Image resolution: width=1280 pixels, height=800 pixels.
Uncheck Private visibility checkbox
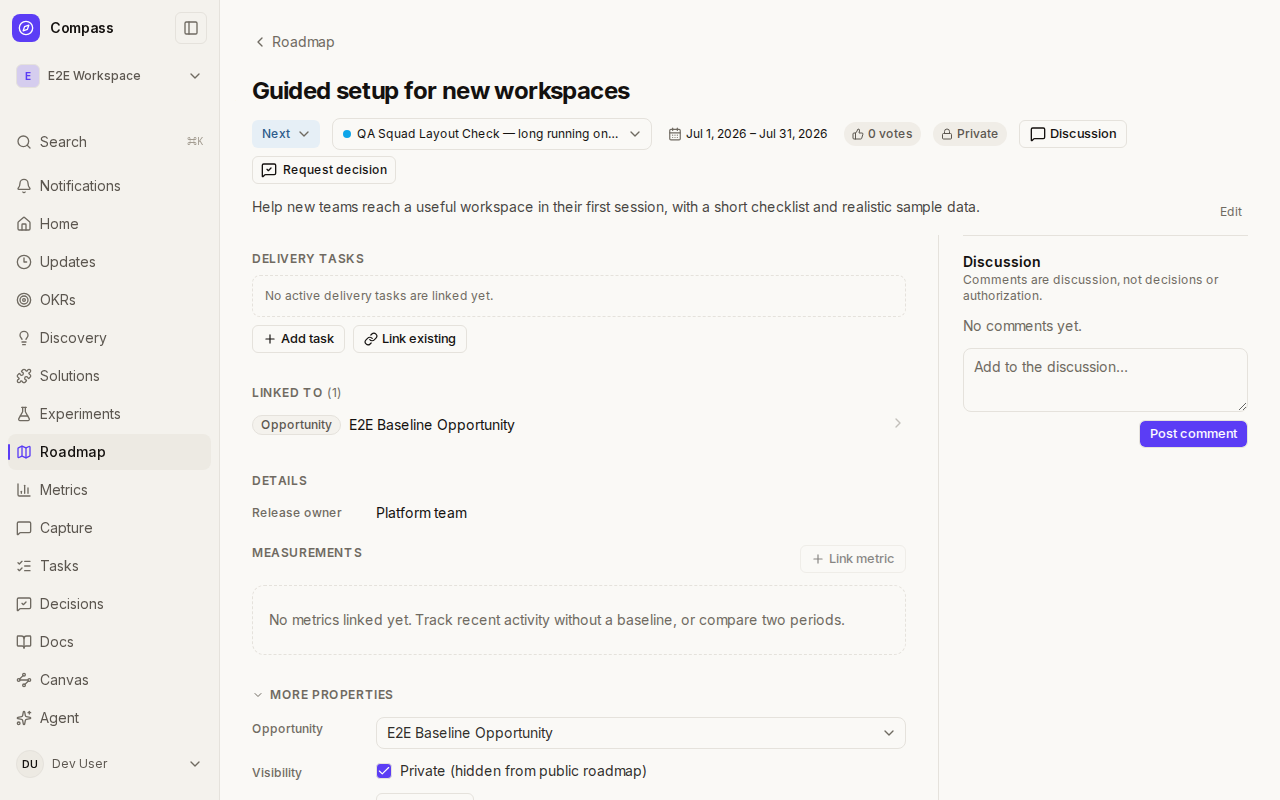[x=384, y=771]
